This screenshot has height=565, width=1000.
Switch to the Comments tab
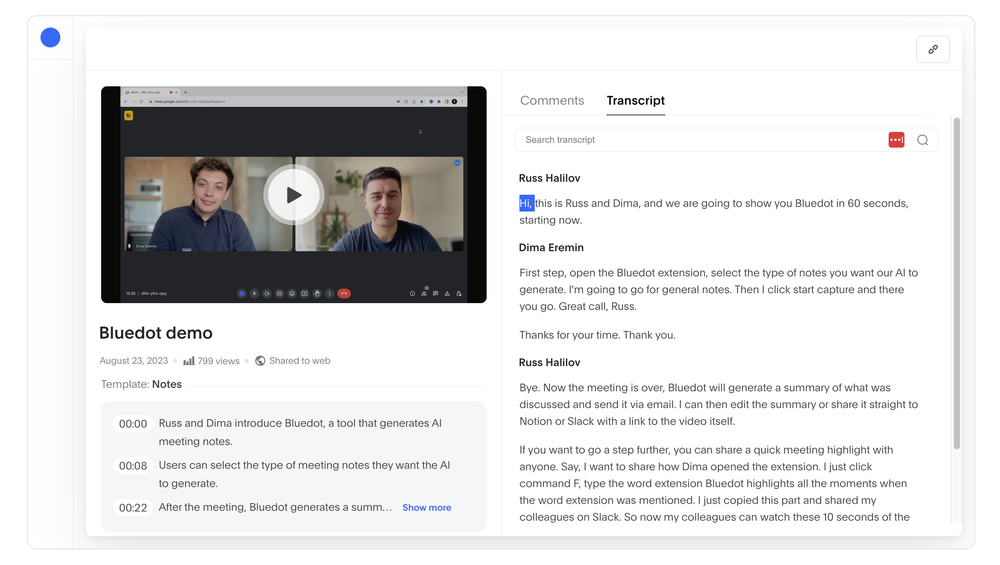[552, 101]
